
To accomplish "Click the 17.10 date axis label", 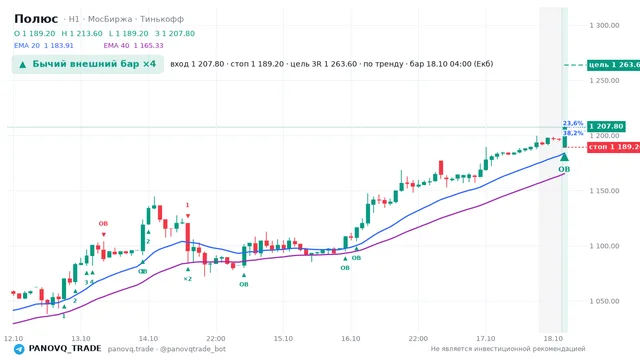I will 486,338.
